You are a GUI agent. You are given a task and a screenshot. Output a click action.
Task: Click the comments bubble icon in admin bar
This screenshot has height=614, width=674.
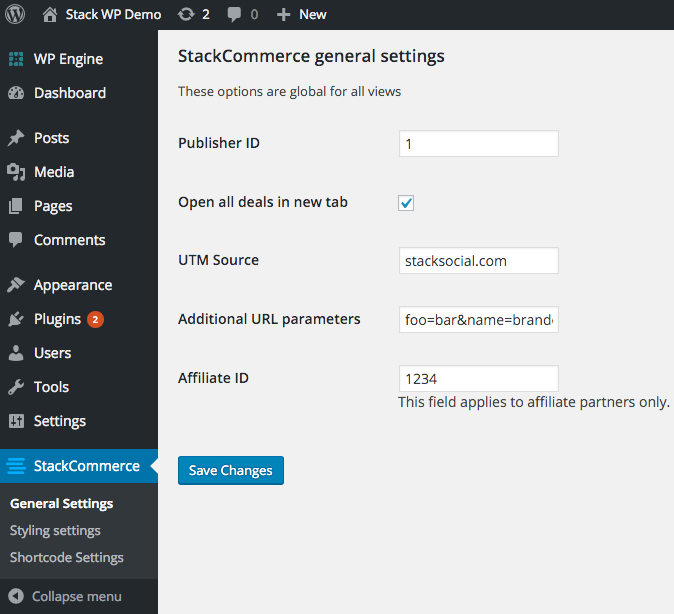point(234,15)
